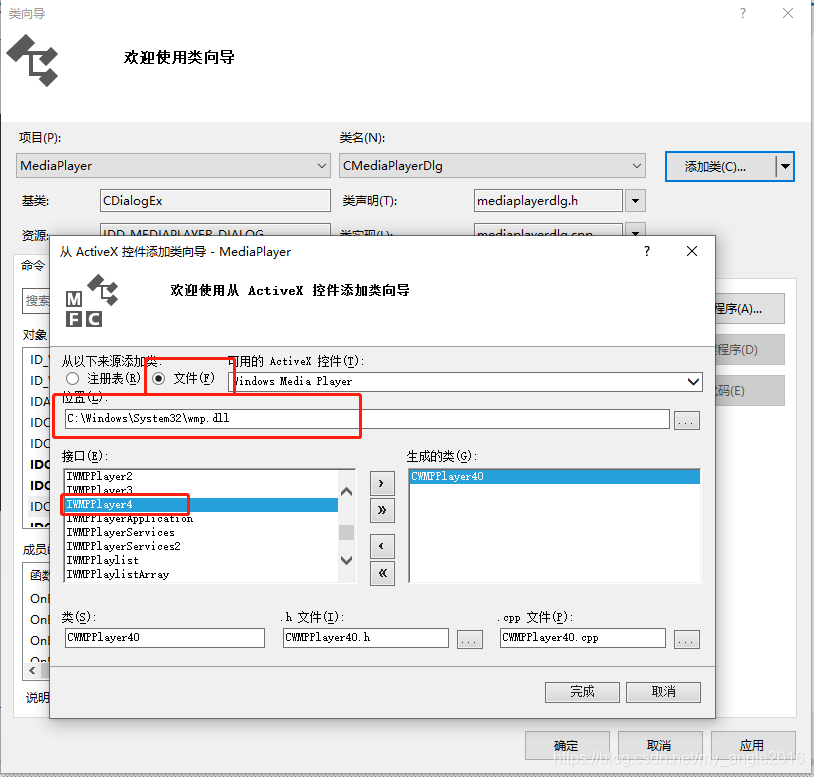Viewport: 814px width, 777px height.
Task: Click the 基类 CDialogEx field
Action: tap(215, 201)
